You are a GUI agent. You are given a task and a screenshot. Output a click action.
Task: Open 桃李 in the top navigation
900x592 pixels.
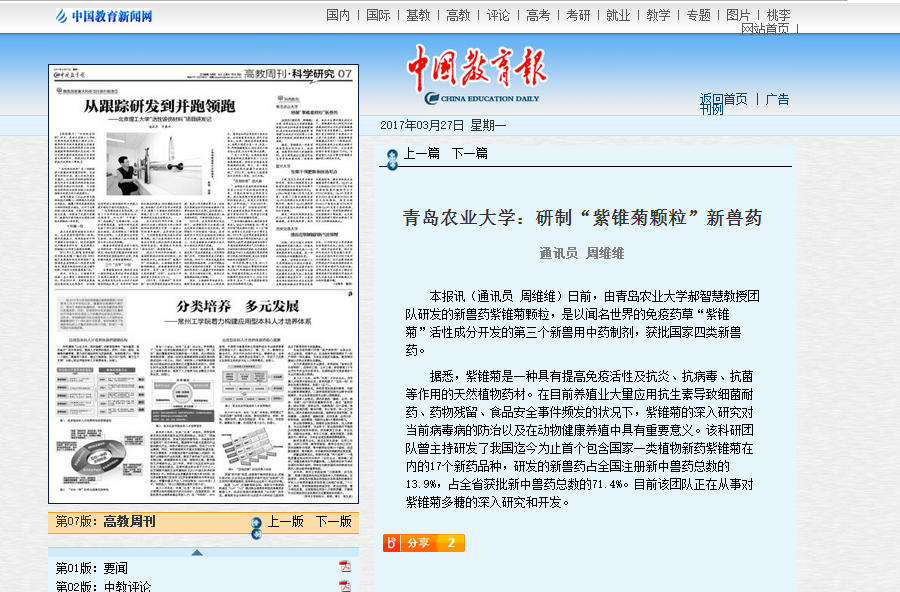pyautogui.click(x=778, y=15)
